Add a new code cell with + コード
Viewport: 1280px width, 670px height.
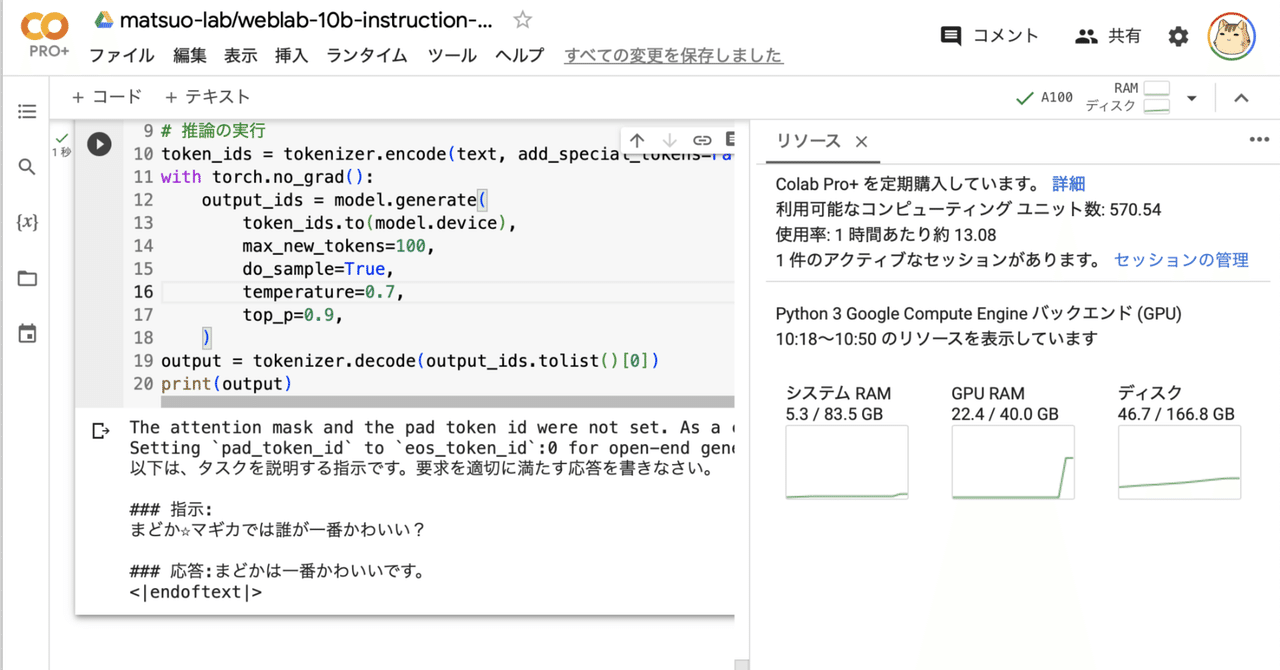point(107,97)
